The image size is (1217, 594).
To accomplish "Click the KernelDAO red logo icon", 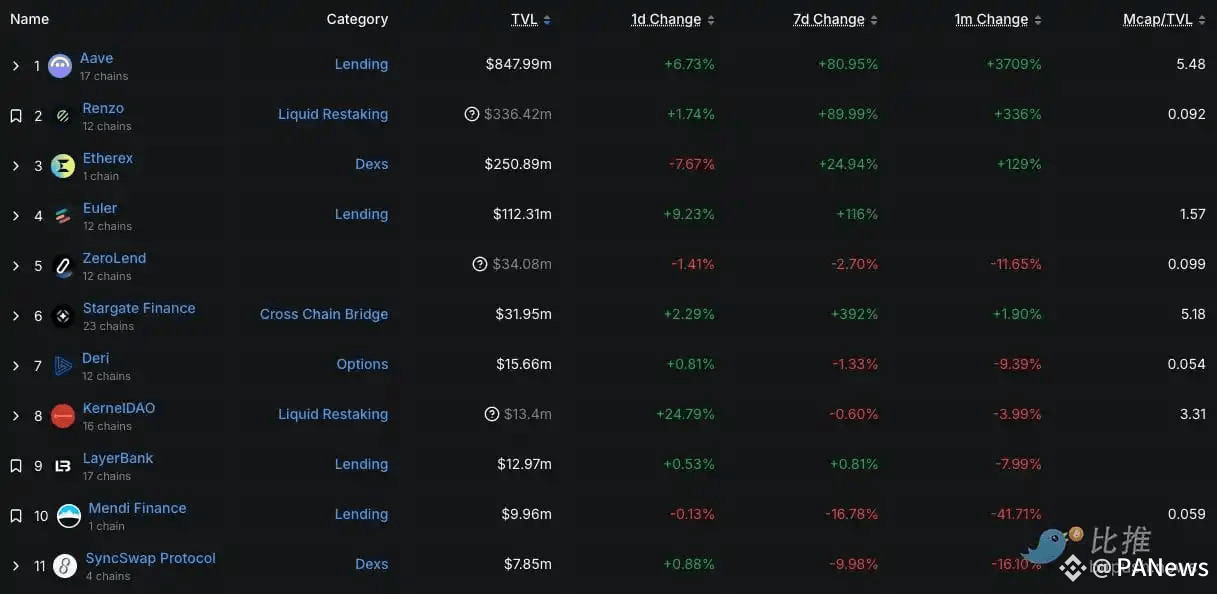I will 63,416.
